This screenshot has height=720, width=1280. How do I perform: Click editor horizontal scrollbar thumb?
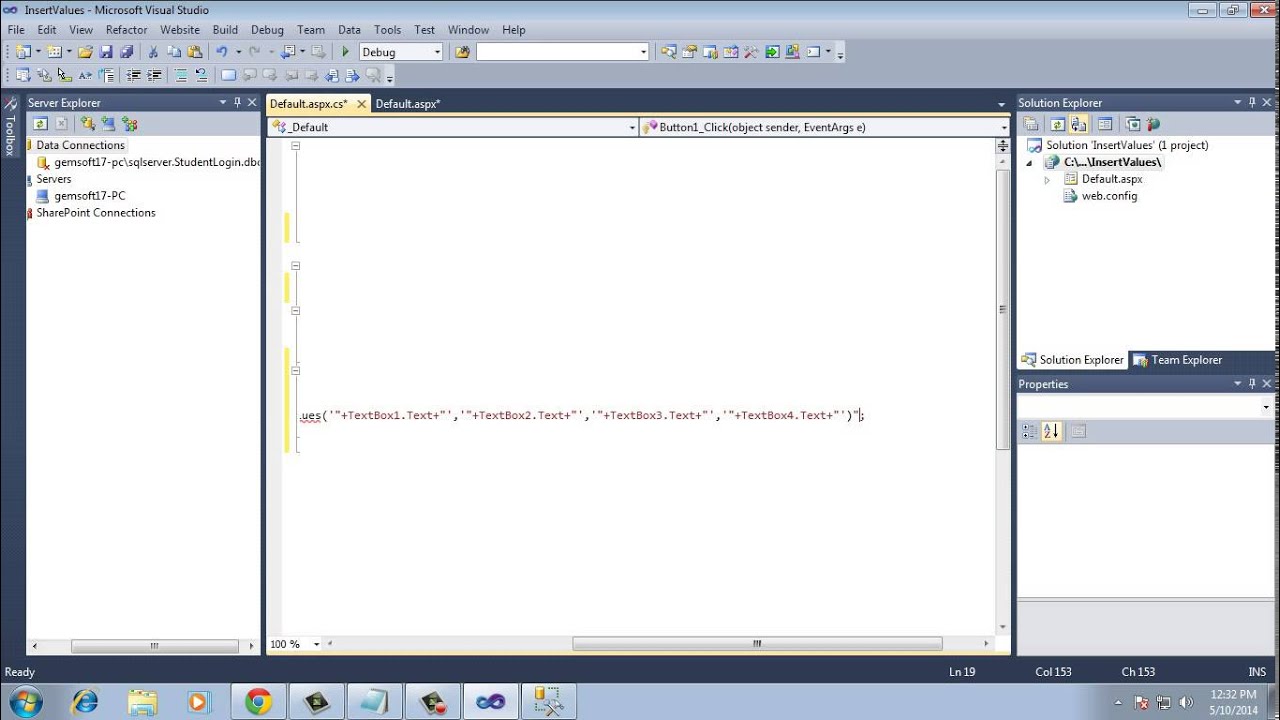757,644
